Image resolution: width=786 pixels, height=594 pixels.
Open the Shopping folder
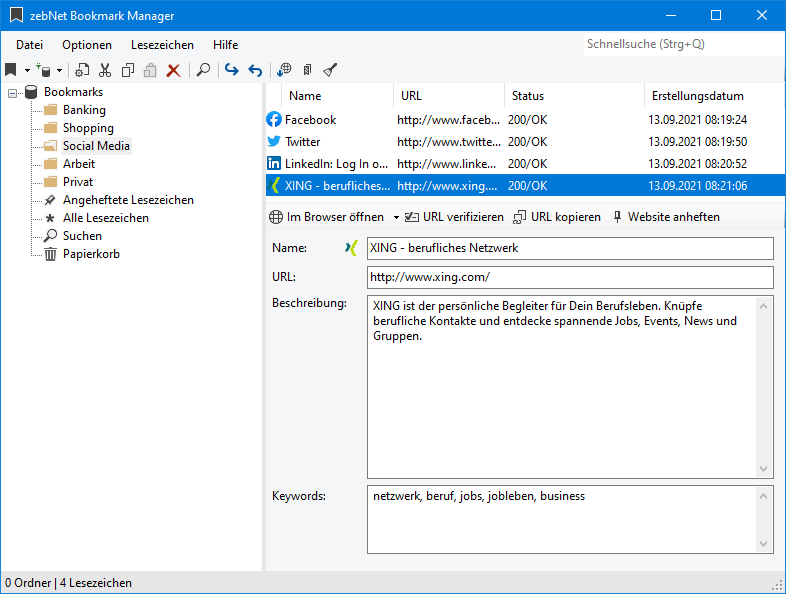pyautogui.click(x=88, y=128)
